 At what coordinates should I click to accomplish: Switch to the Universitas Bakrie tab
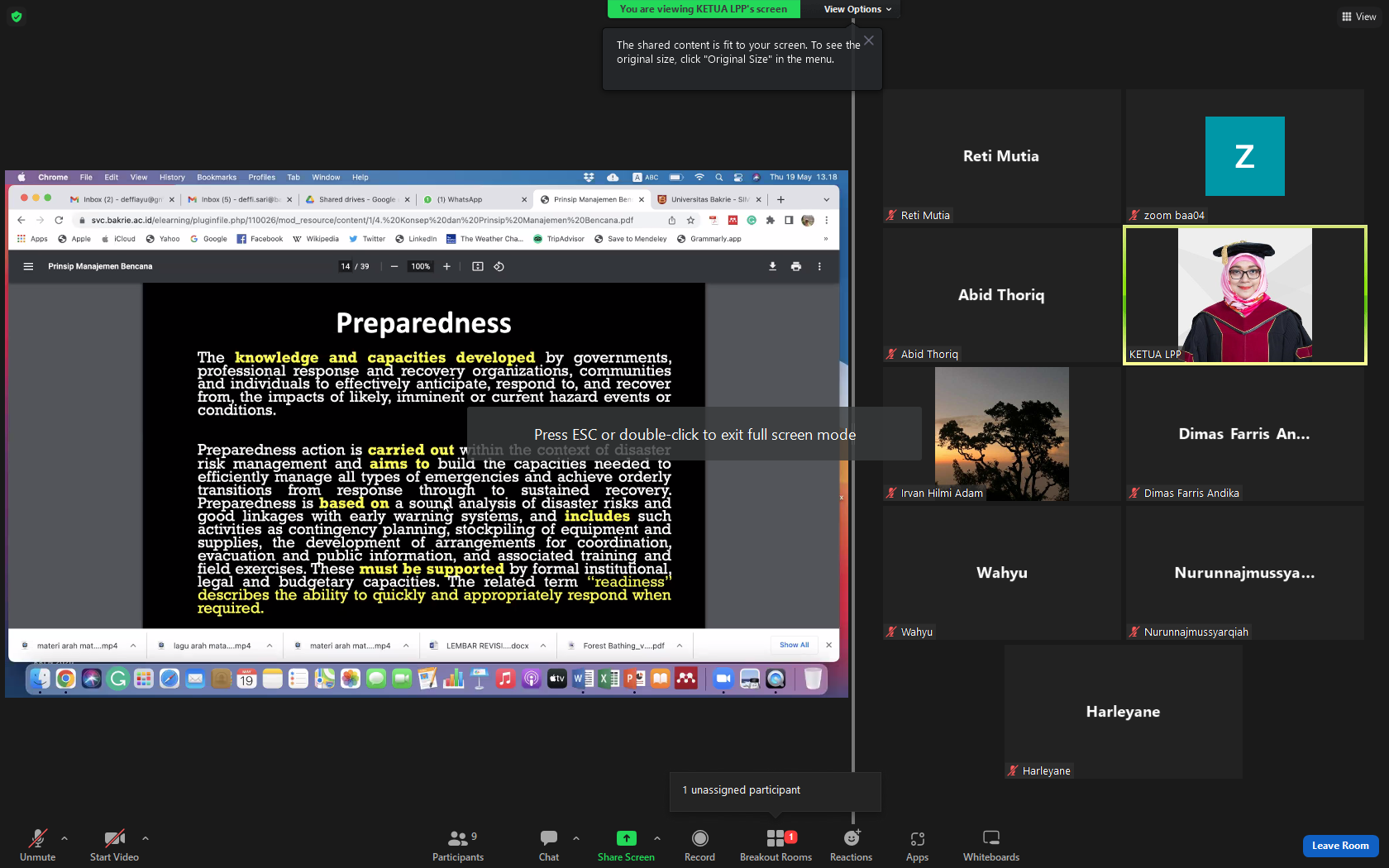(x=709, y=199)
